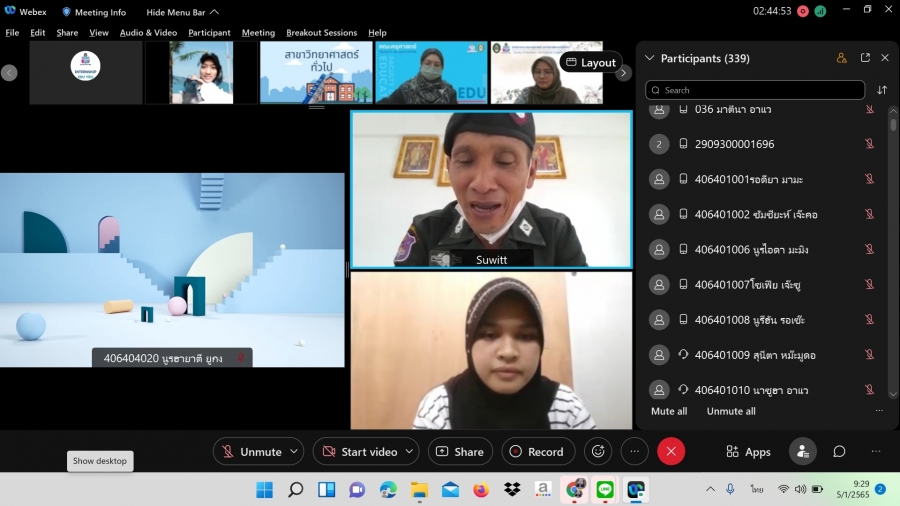900x506 pixels.
Task: Click the Layout button
Action: 590,62
